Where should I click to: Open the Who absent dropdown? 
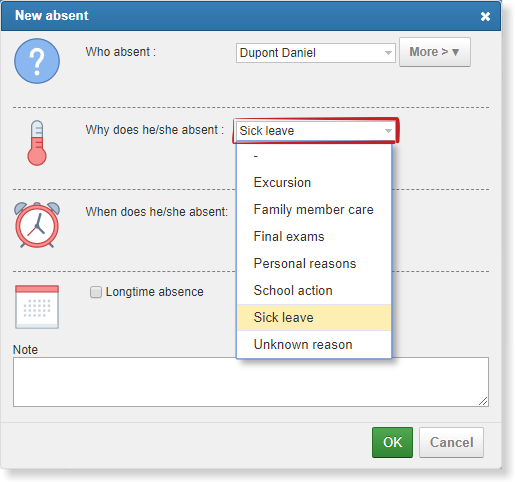coord(316,53)
